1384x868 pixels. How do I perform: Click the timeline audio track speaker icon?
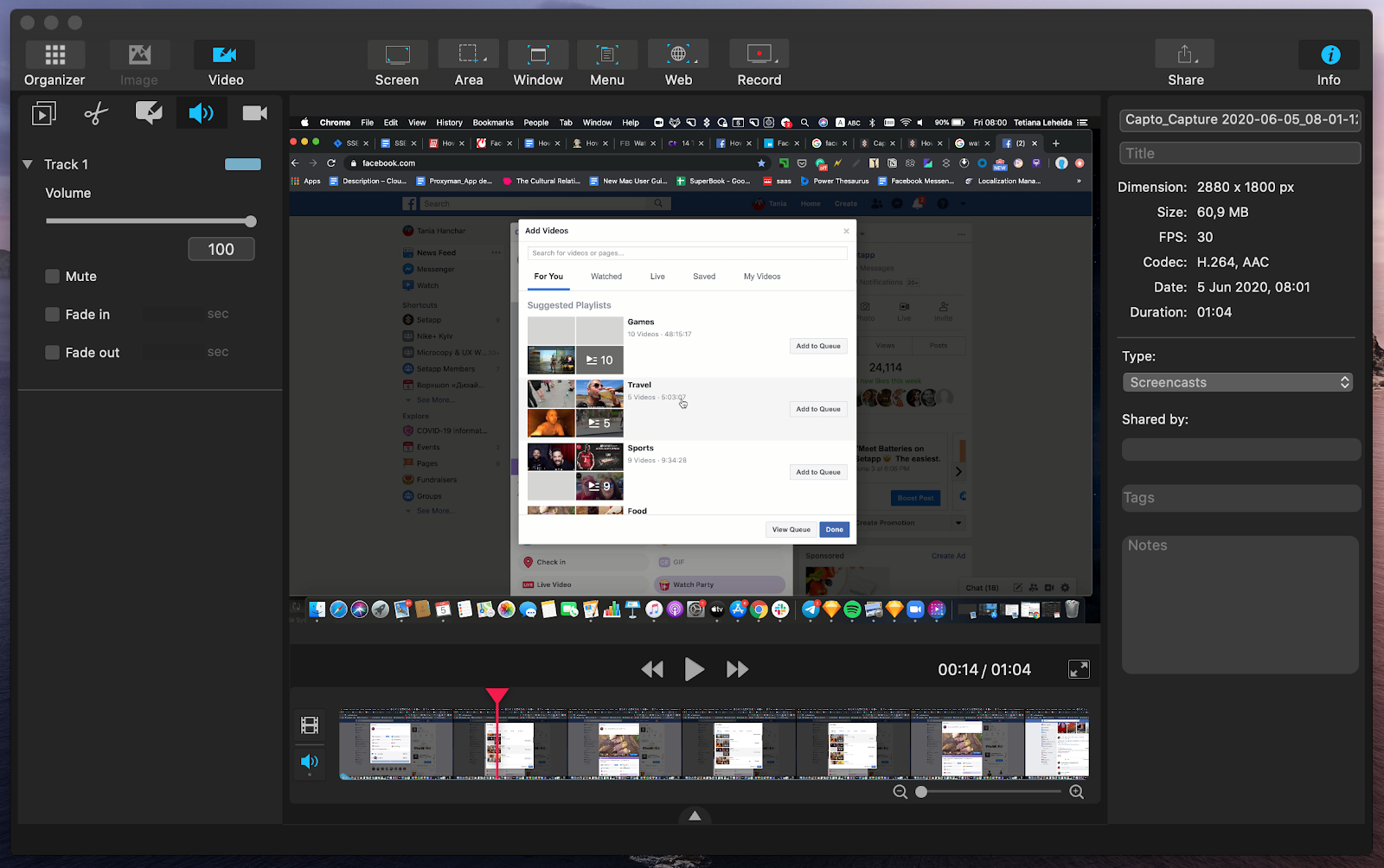(x=310, y=762)
